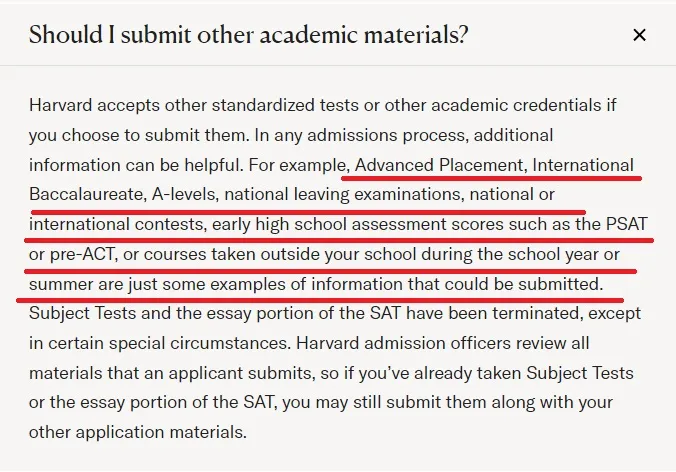The width and height of the screenshot is (676, 472).
Task: Click the underlined words "Advanced Placement"
Action: (x=439, y=164)
